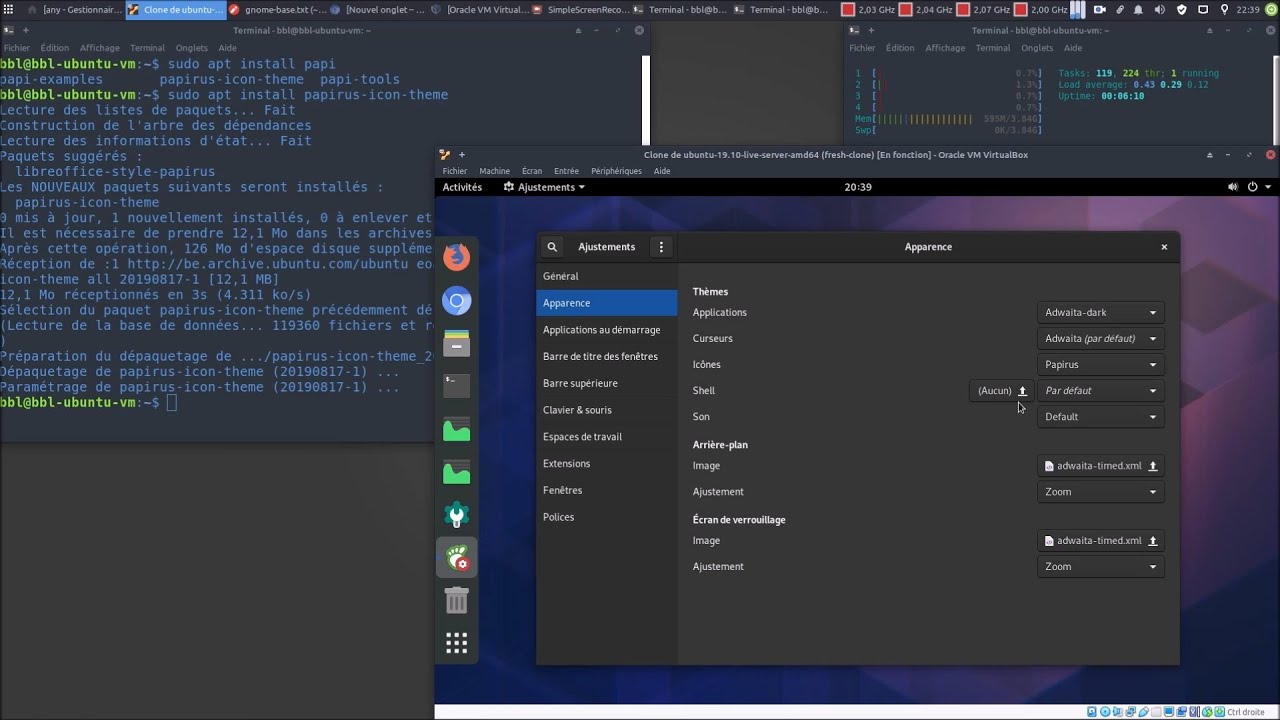Open the Terminal icon in the dock
Viewport: 1280px width, 720px height.
coord(457,385)
